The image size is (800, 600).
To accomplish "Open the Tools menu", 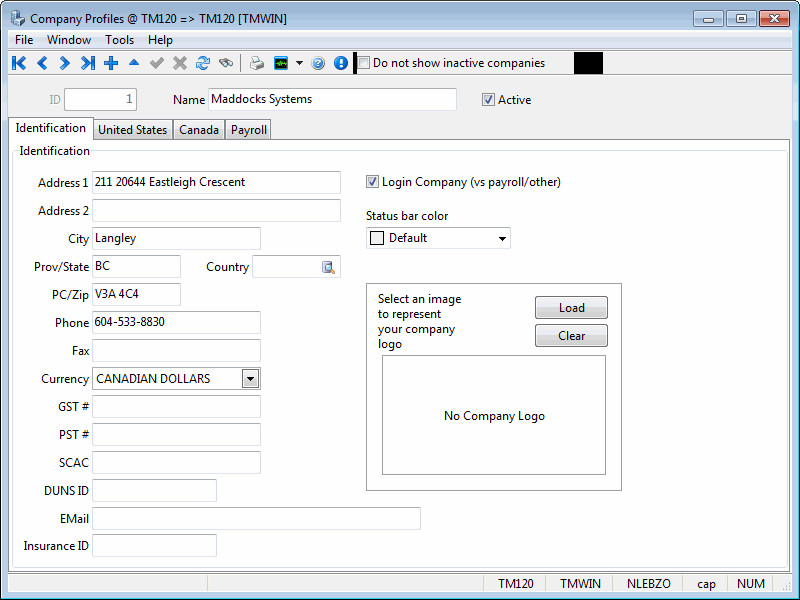I will 119,40.
